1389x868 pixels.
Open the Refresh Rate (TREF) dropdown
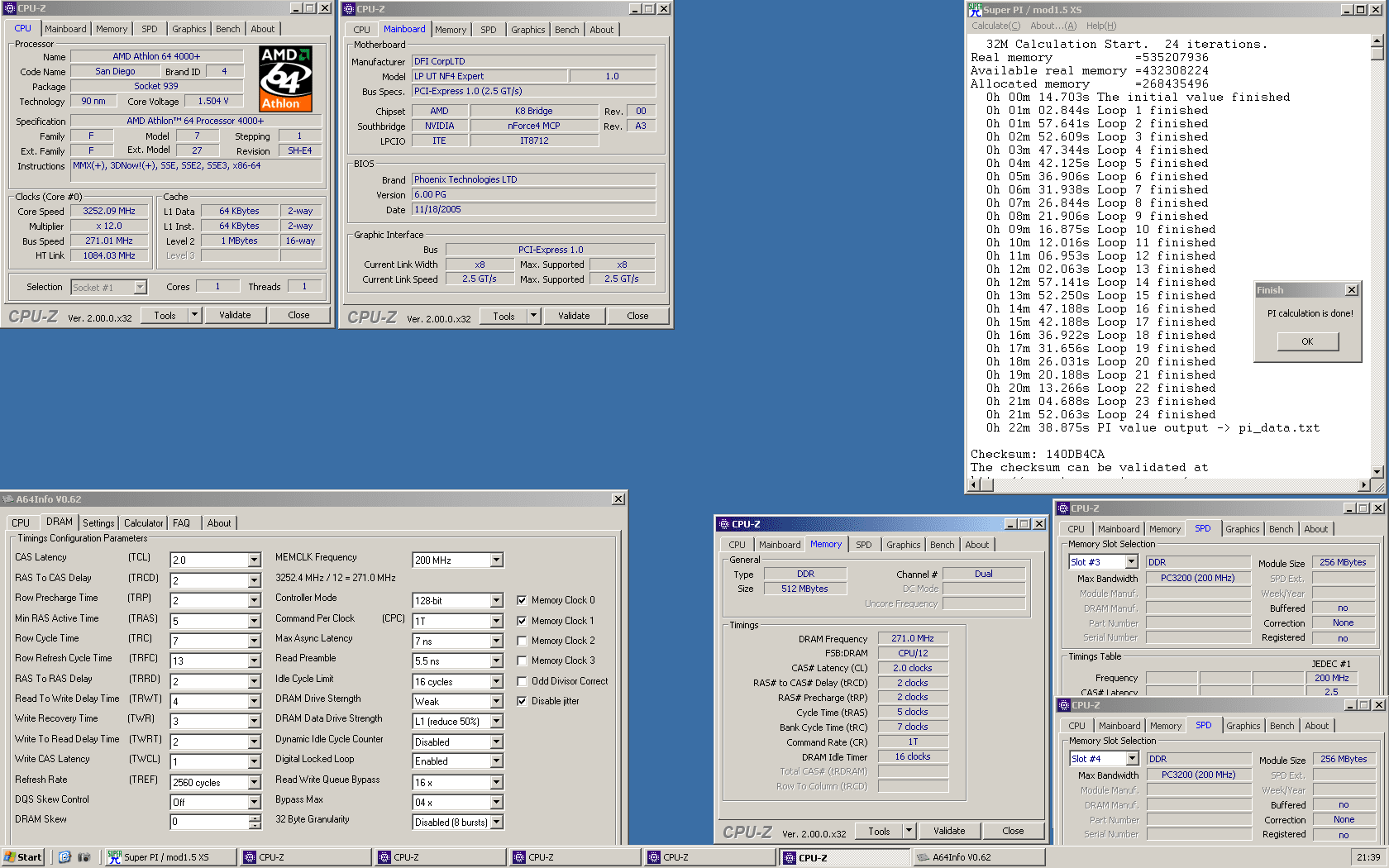[255, 782]
